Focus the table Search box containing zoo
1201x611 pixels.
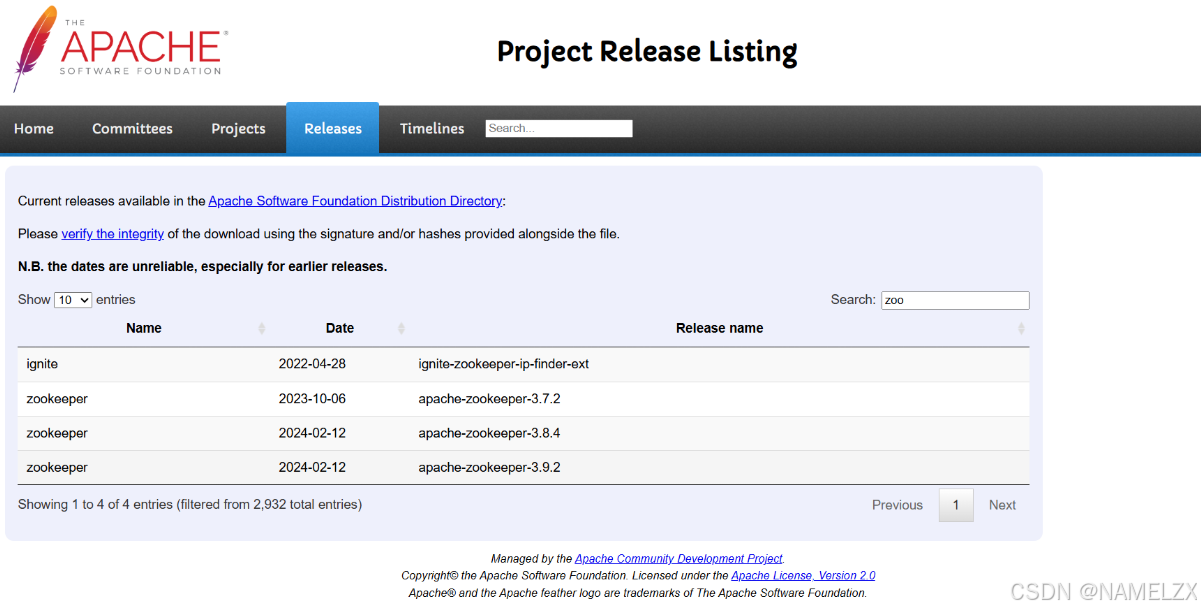955,300
